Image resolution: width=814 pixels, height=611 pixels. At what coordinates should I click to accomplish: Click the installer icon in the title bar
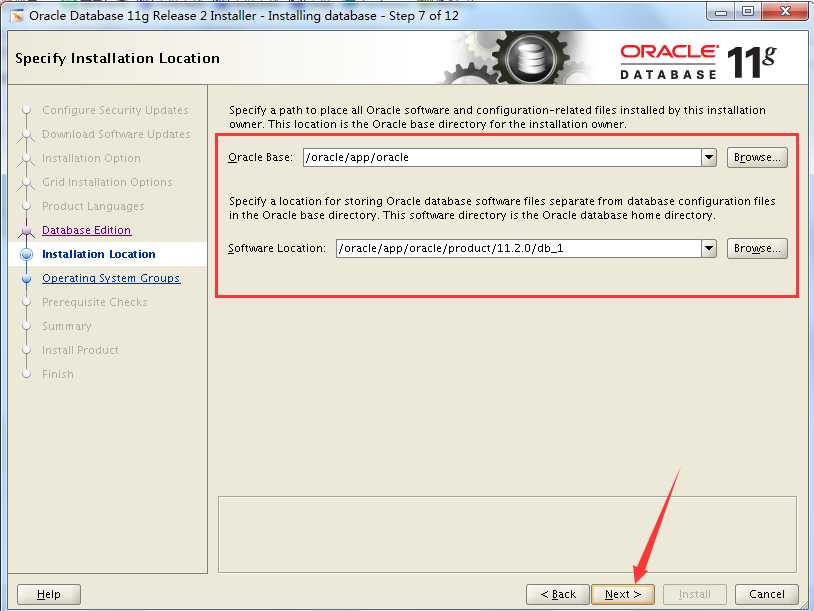(17, 16)
